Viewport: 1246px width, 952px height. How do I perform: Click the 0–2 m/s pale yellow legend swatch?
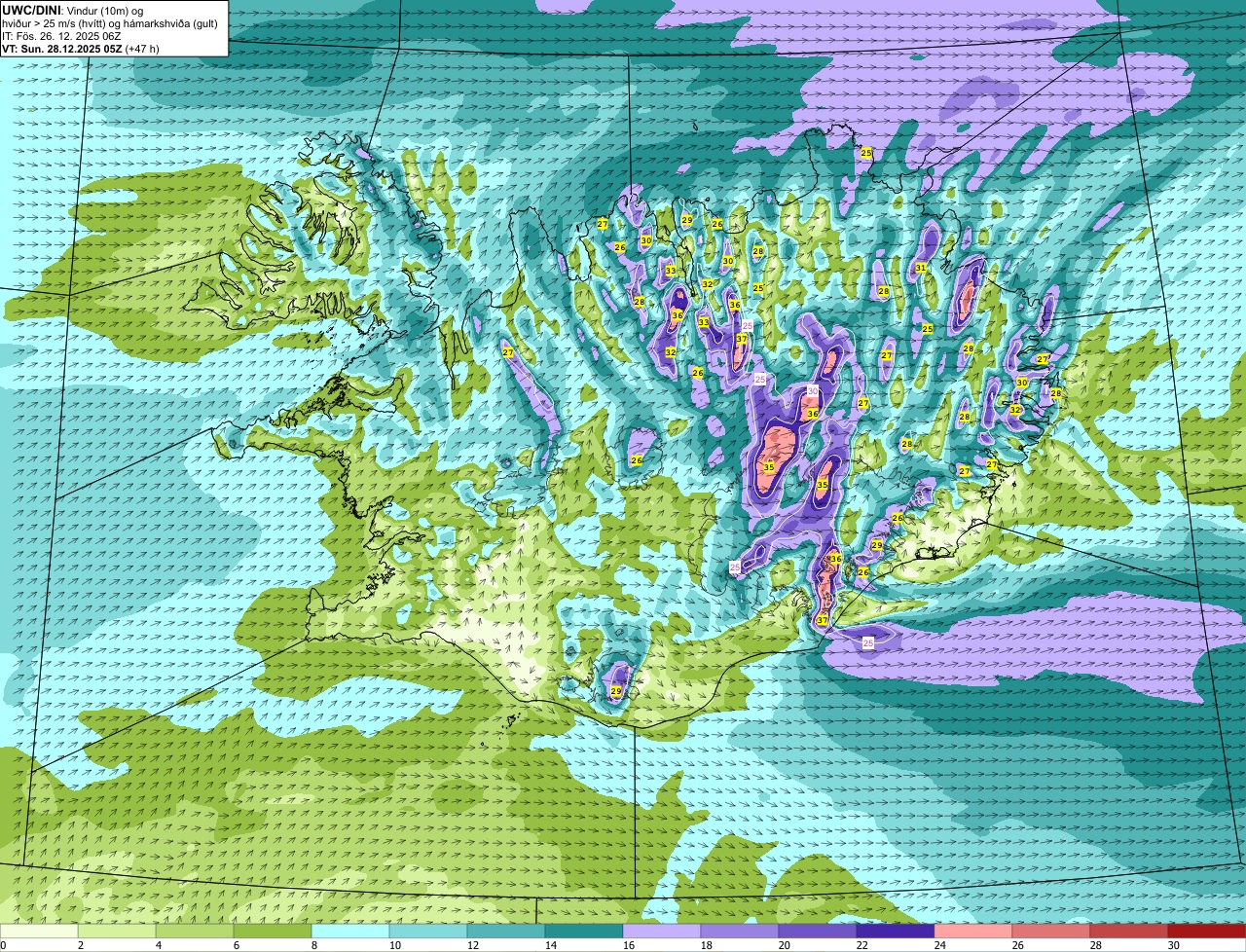point(39,931)
